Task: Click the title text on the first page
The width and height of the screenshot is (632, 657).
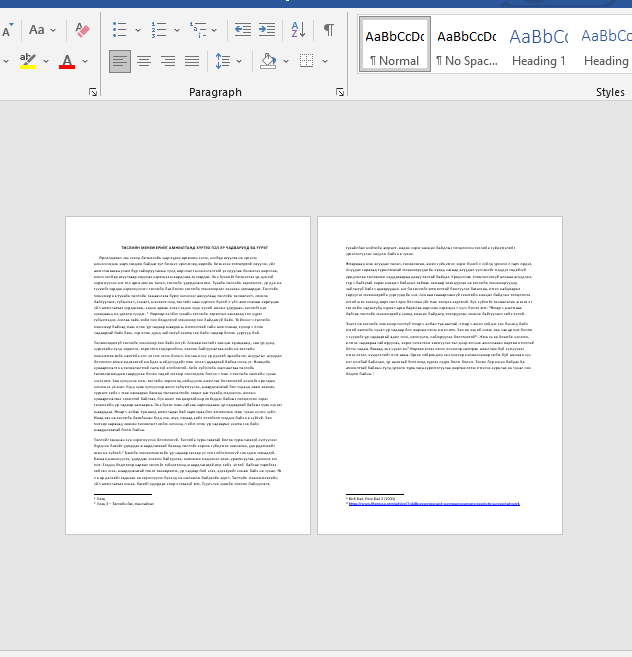Action: point(188,246)
